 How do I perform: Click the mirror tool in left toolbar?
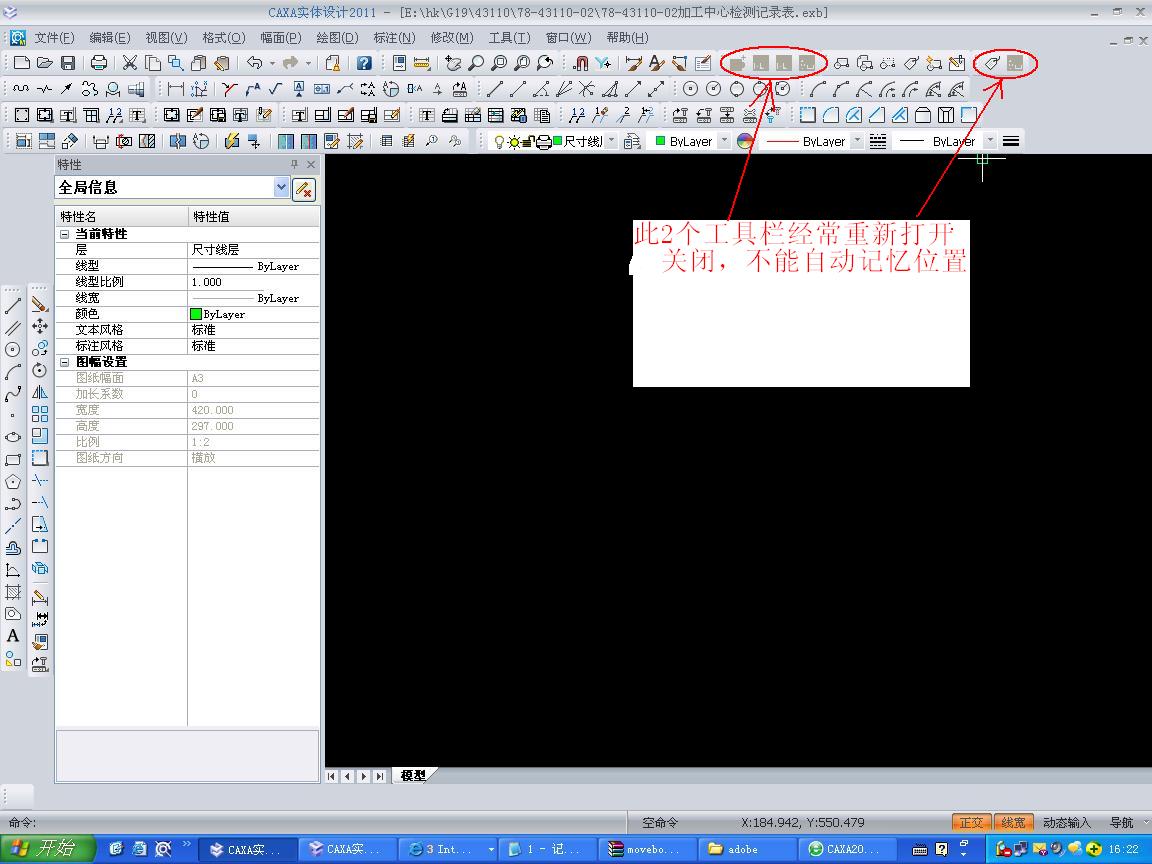[x=40, y=392]
